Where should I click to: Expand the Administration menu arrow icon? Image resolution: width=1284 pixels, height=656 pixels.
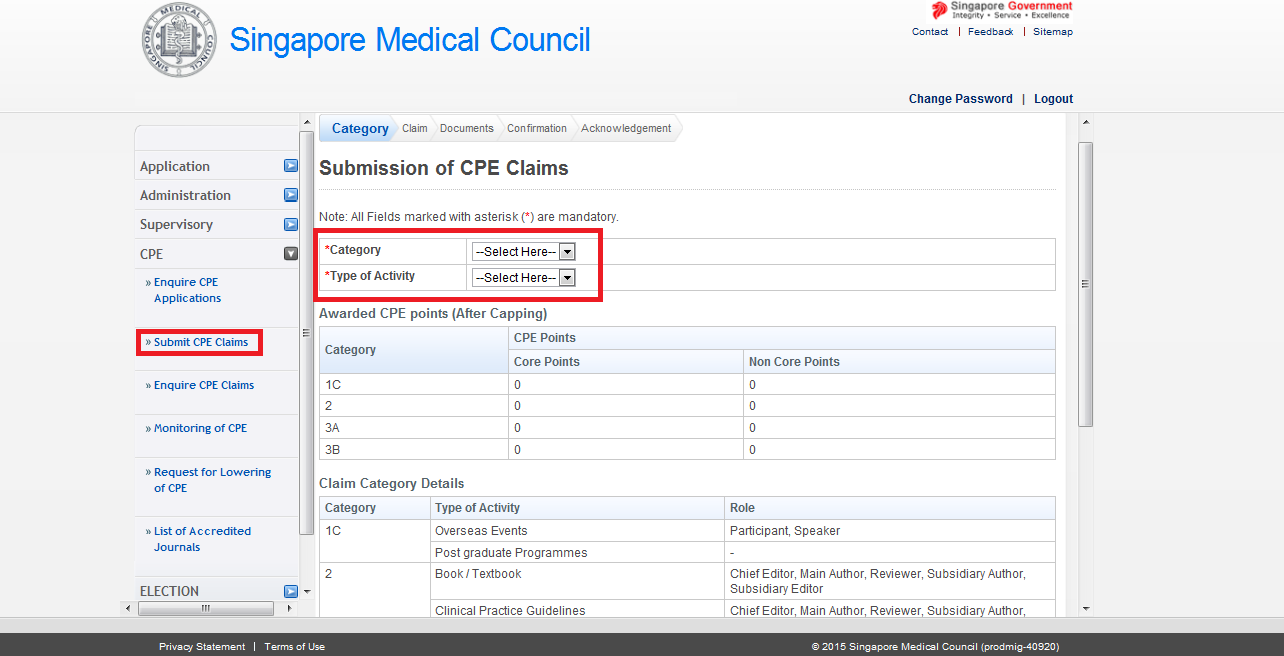pos(291,195)
